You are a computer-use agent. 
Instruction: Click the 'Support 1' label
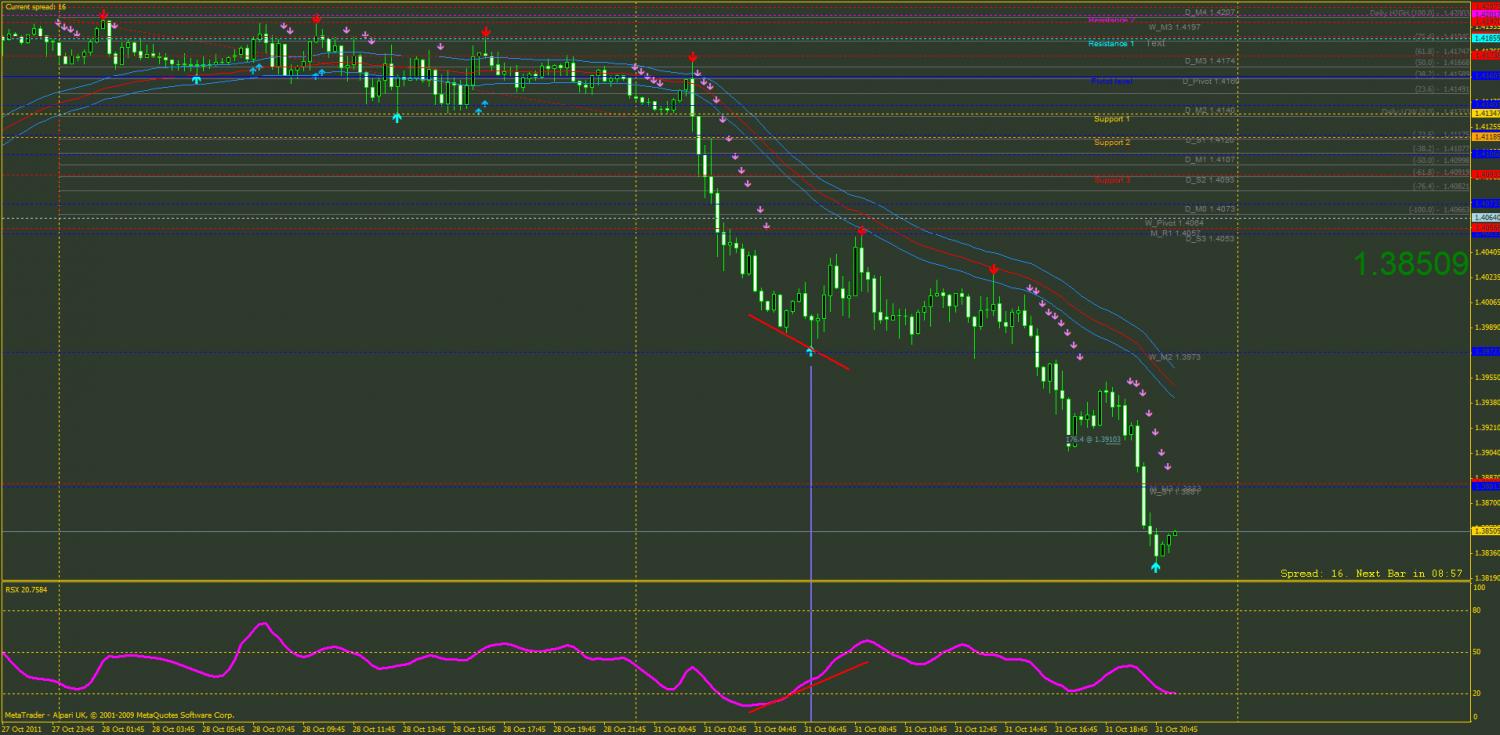click(x=1112, y=119)
